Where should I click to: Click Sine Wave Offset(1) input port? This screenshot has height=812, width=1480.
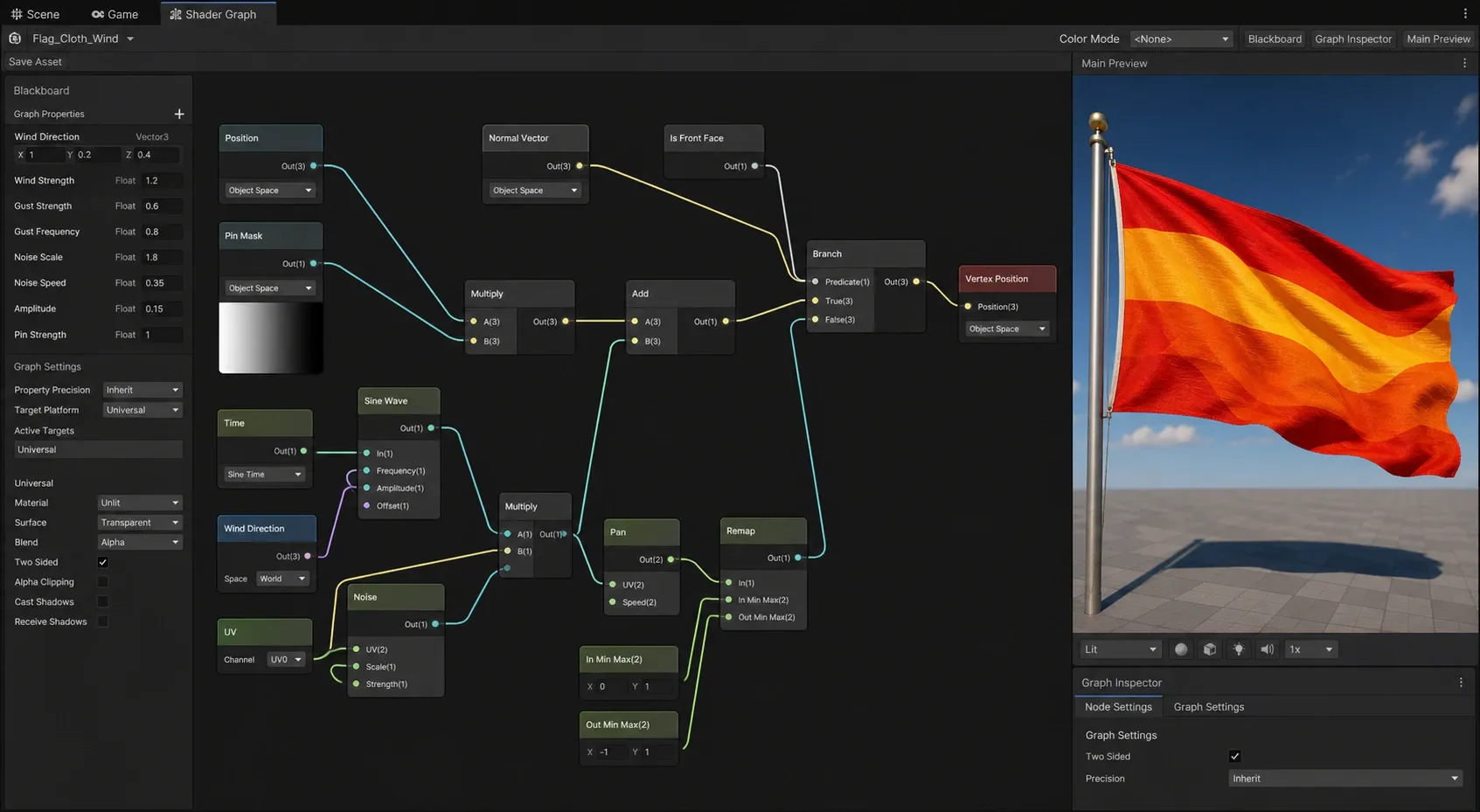(366, 506)
